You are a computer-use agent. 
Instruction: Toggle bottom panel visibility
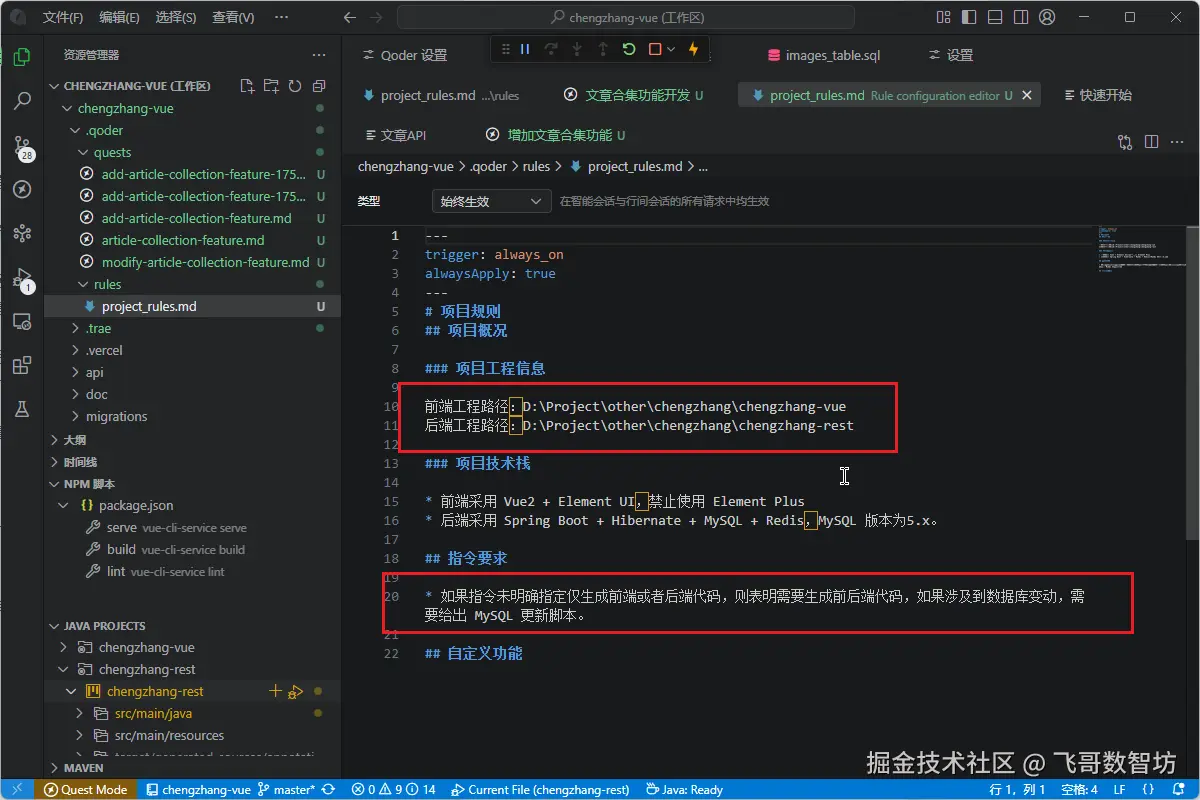(995, 17)
